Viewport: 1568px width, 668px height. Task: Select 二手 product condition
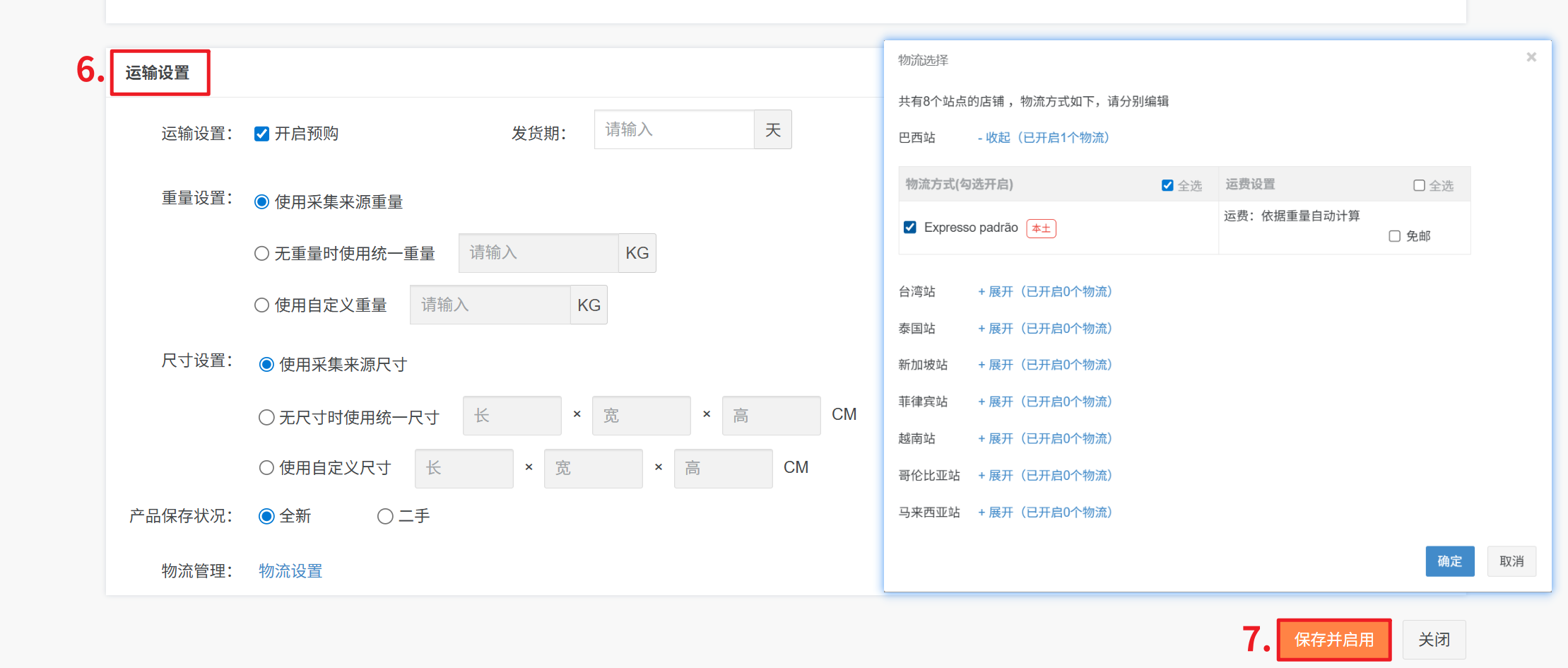click(x=385, y=517)
